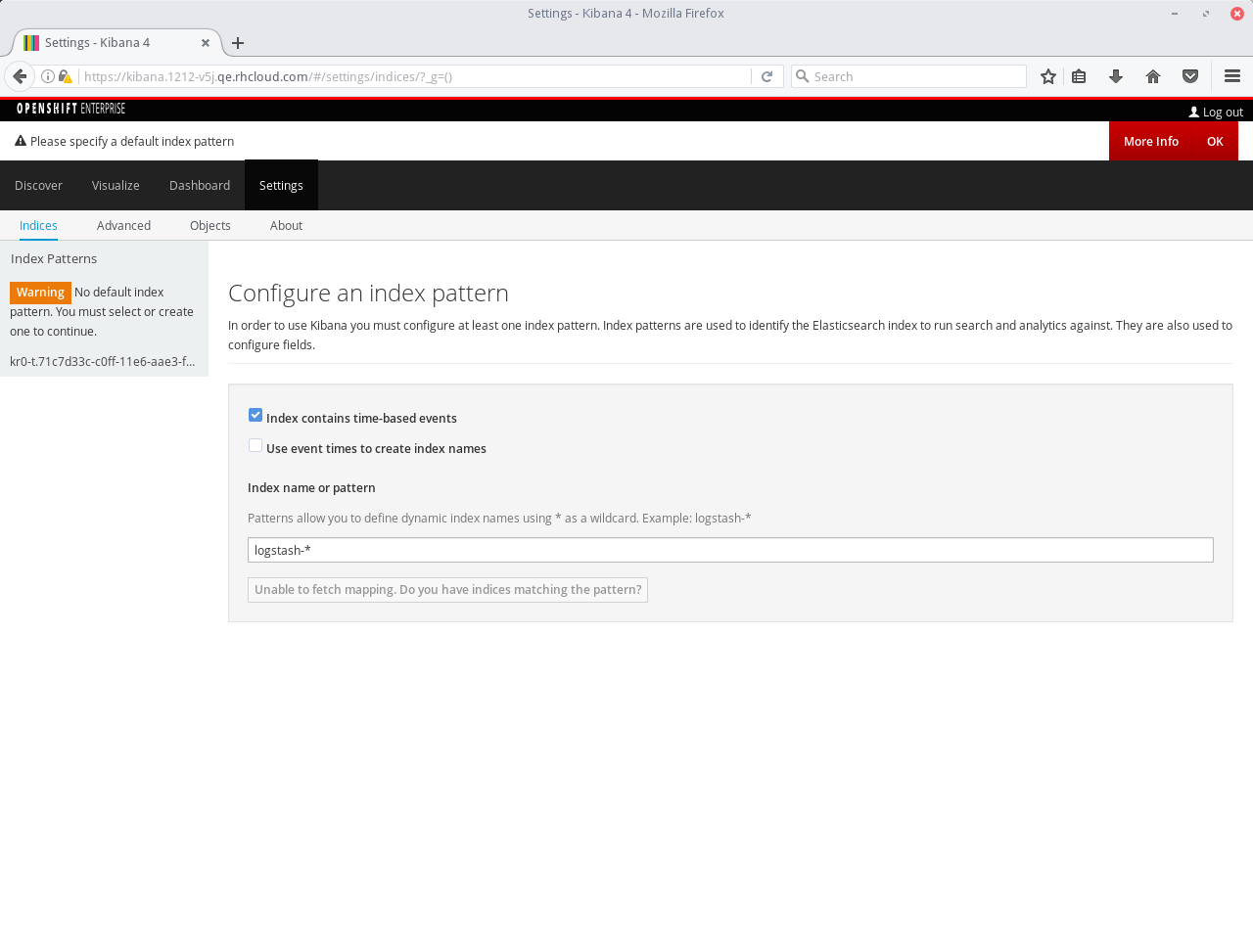Select the kr0-t.71c7d33c index pattern
This screenshot has height=952, width=1253.
[x=103, y=361]
